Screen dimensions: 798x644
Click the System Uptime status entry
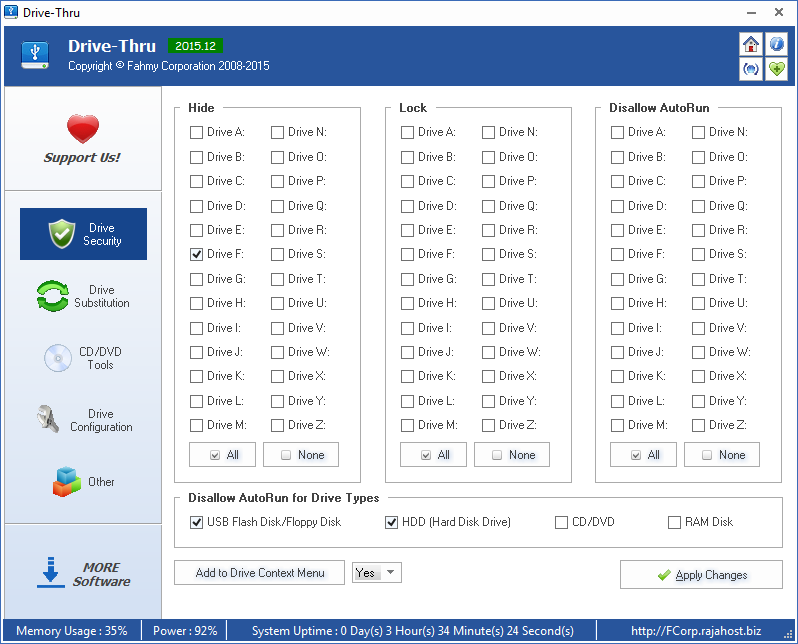click(x=413, y=631)
